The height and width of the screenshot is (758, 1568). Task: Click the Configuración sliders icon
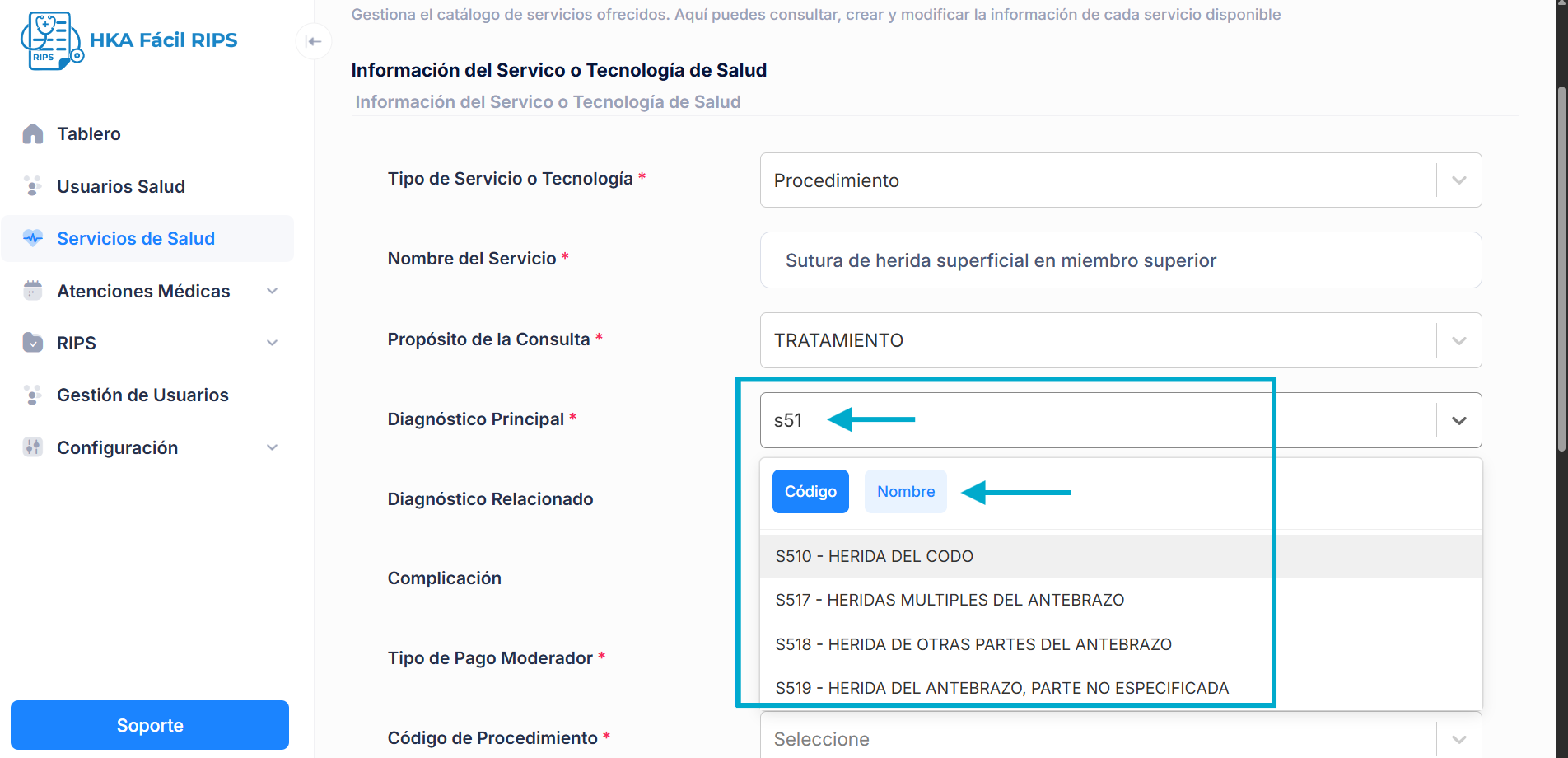33,447
